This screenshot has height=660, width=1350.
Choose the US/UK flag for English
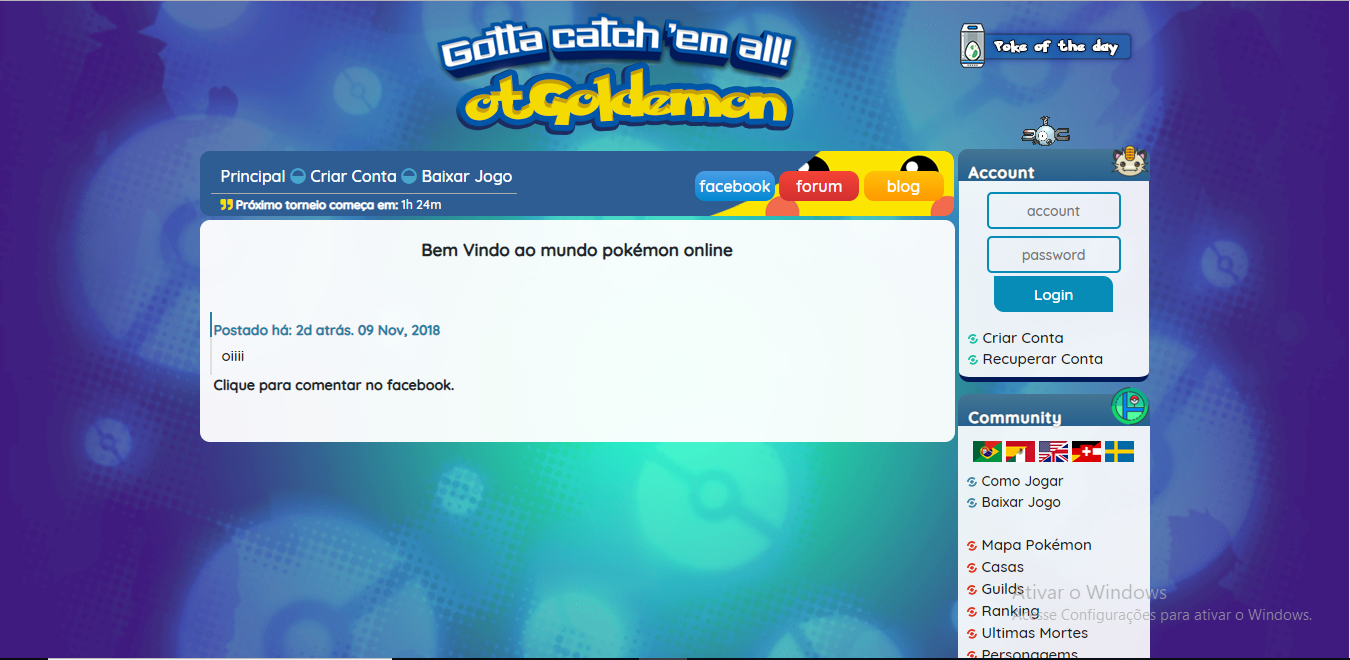(1053, 452)
